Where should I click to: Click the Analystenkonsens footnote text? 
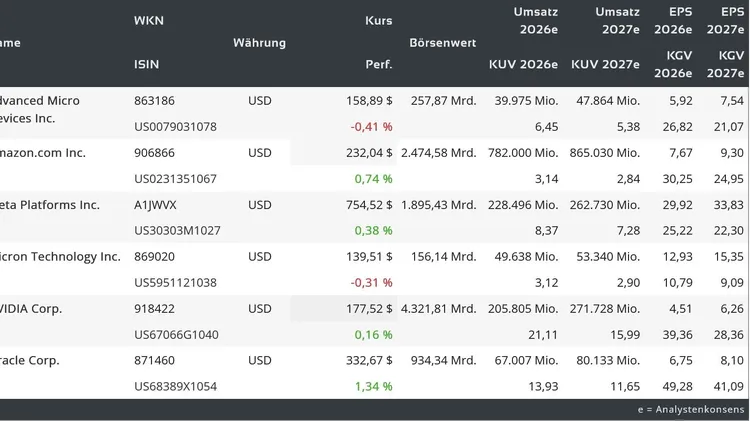point(692,410)
